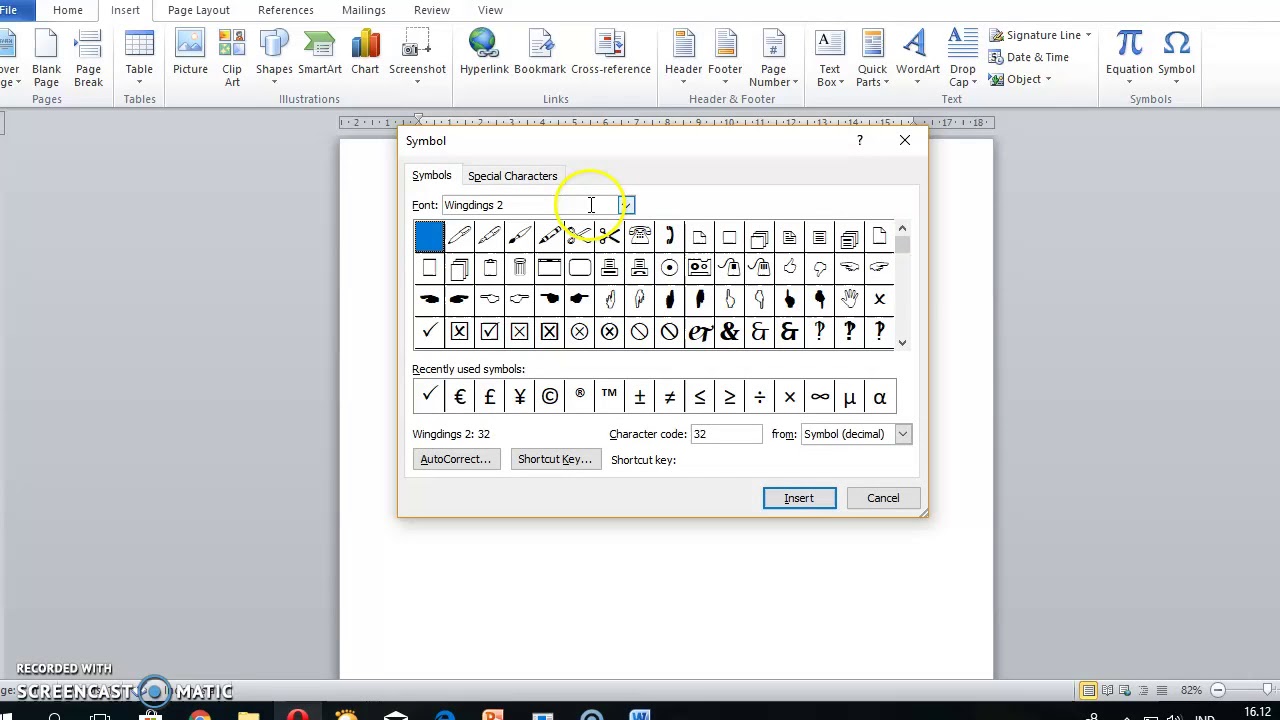Insert a Page Break
The image size is (1280, 720).
coord(88,58)
